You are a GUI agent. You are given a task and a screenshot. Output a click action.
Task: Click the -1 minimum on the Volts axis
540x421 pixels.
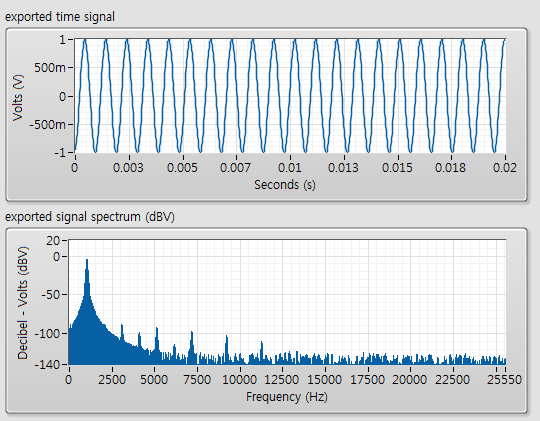coord(60,152)
